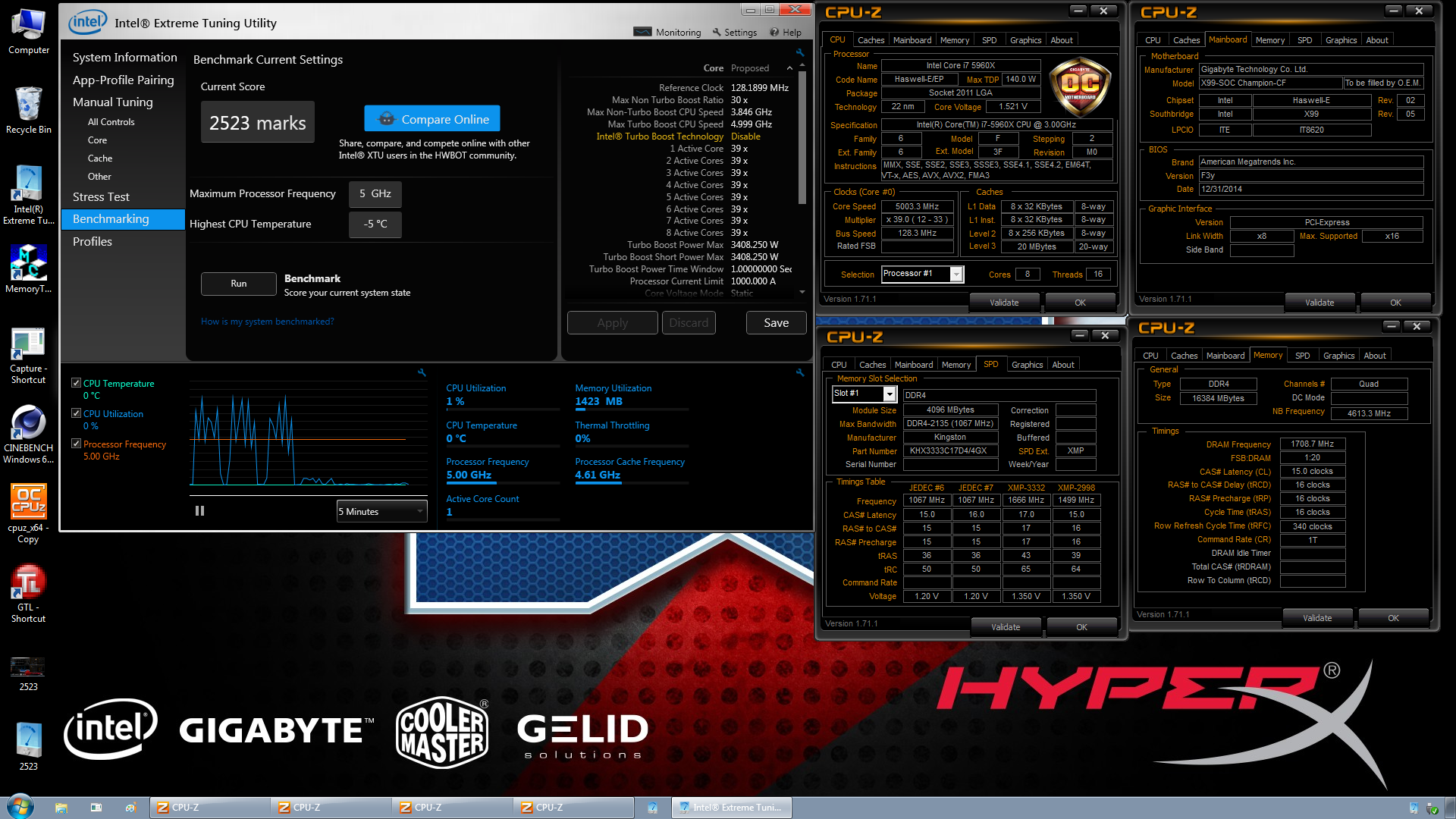Click Validate in top-left CPU-Z window

(1004, 303)
